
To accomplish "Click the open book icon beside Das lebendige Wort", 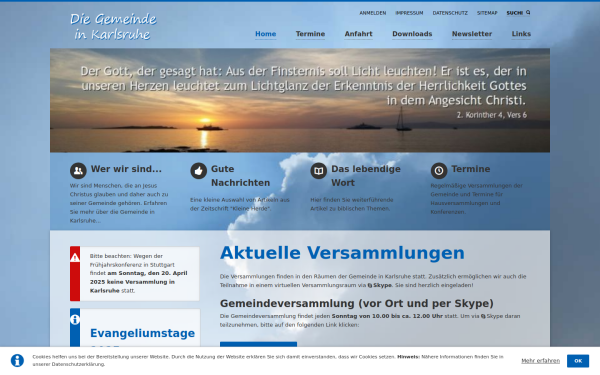I will pos(319,171).
